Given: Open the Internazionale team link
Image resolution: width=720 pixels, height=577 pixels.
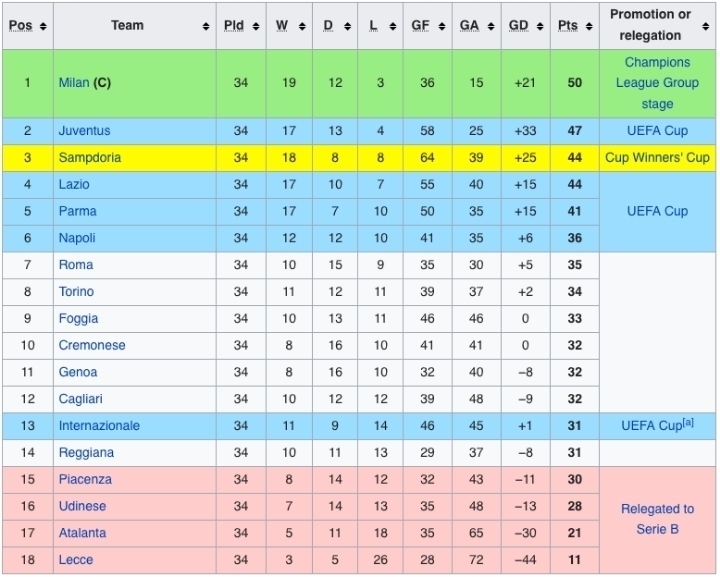Looking at the screenshot, I should click(99, 426).
